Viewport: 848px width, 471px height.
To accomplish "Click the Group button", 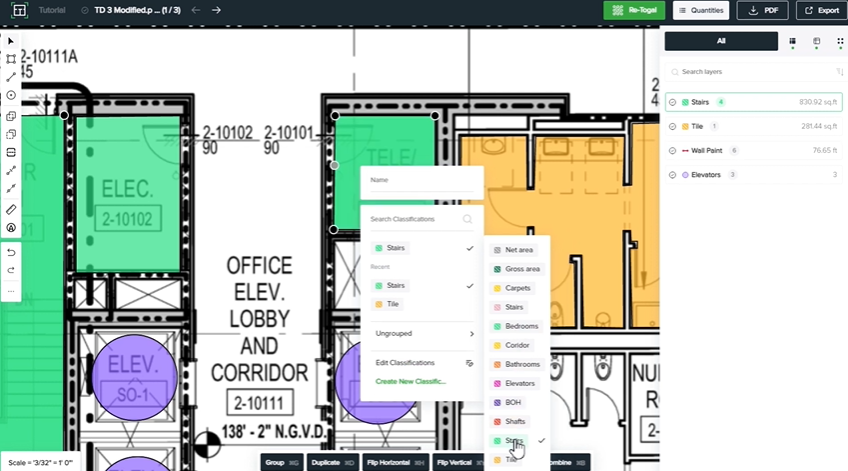I will [x=282, y=462].
